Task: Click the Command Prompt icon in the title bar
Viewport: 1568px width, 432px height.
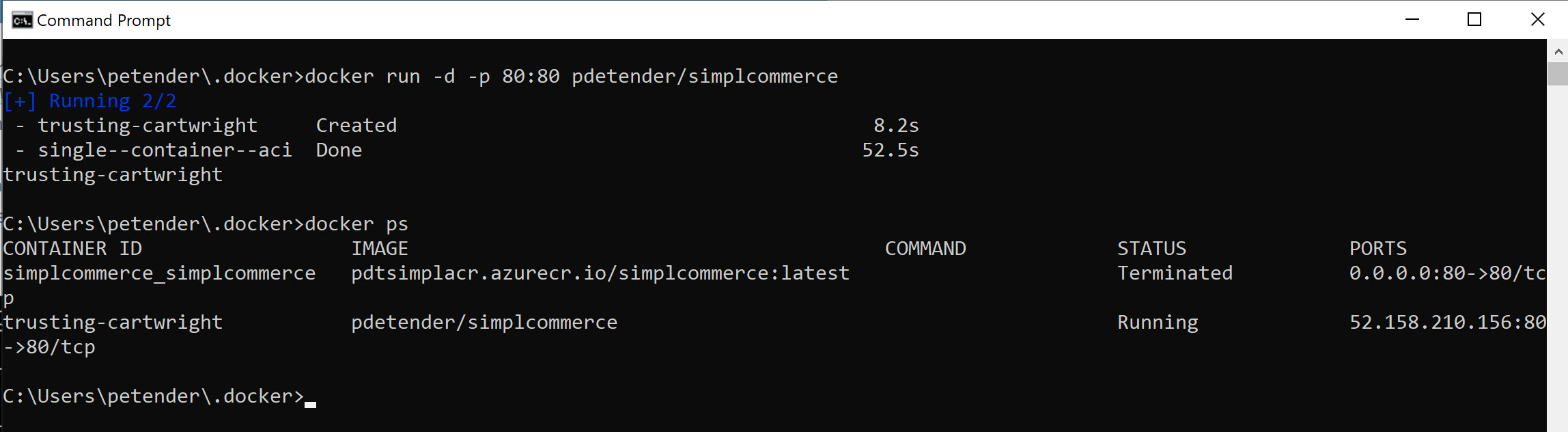Action: point(23,19)
